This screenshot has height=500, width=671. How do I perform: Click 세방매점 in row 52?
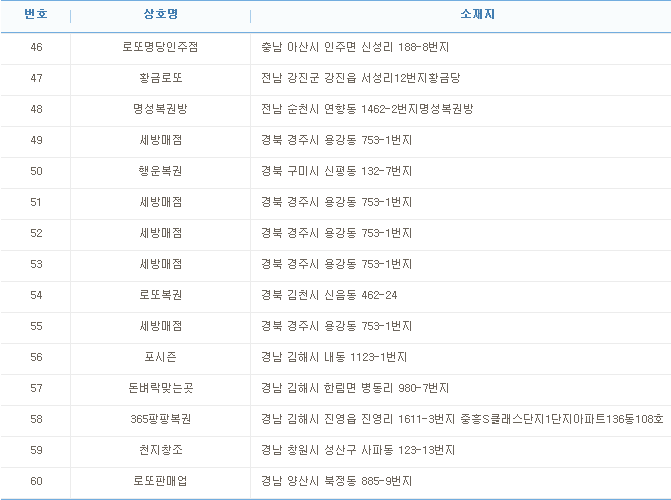click(x=160, y=233)
